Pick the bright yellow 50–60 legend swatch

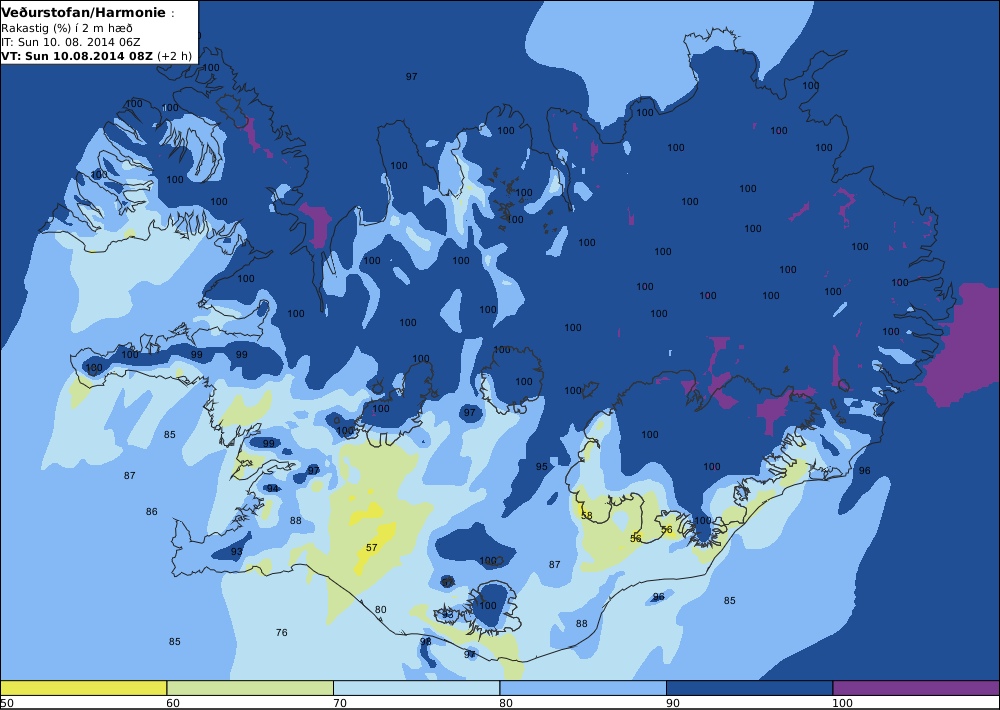(84, 688)
